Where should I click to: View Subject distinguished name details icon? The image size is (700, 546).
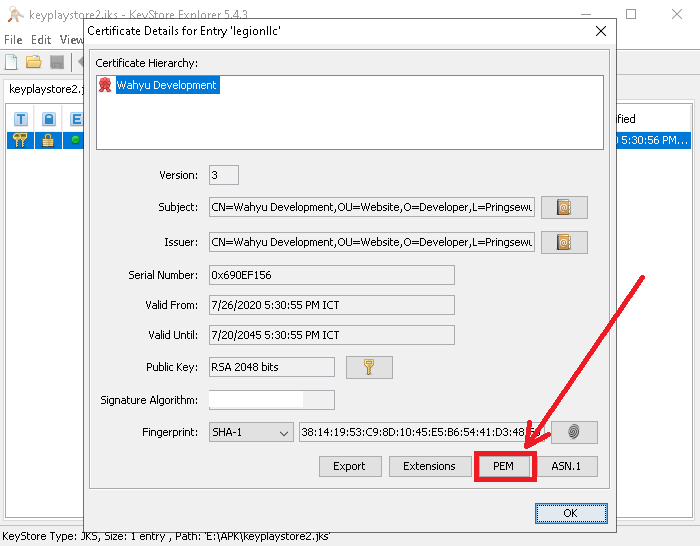pos(564,208)
